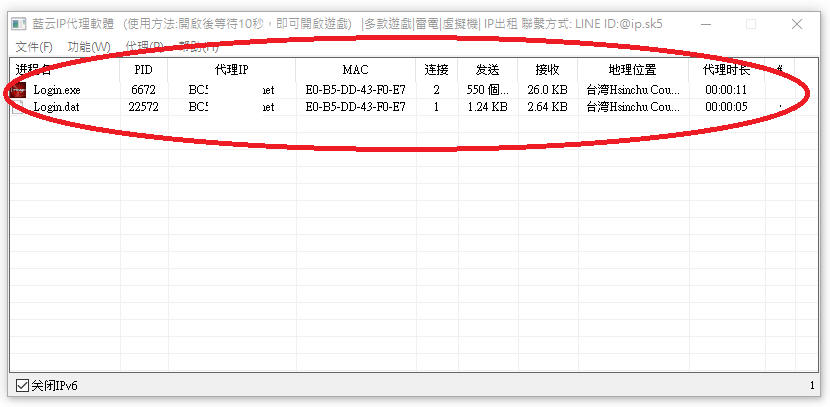The width and height of the screenshot is (830, 407).
Task: Open the 代理(P) menu
Action: [145, 47]
